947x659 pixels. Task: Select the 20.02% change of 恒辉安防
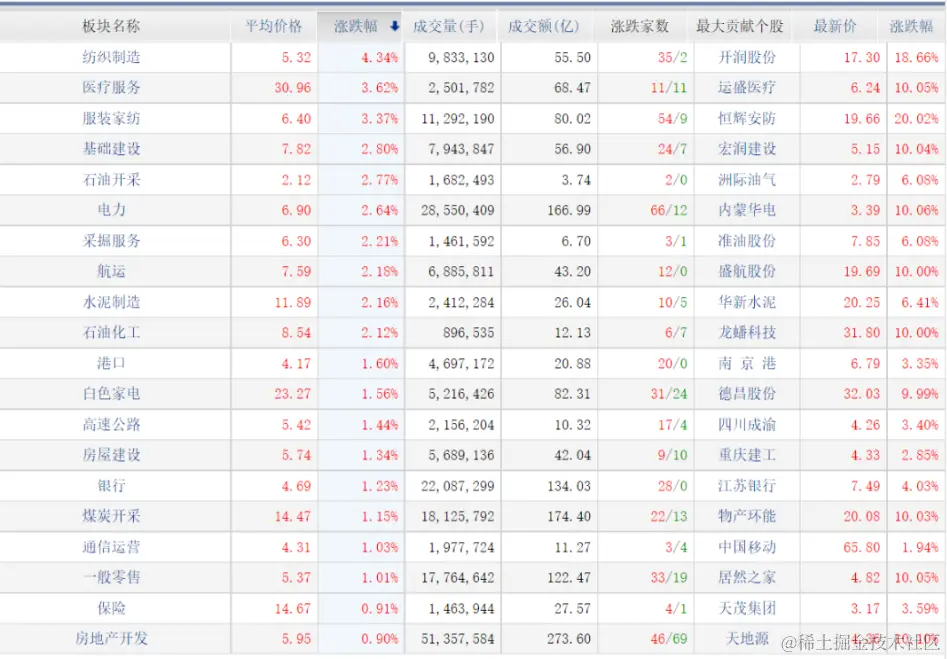[x=916, y=118]
